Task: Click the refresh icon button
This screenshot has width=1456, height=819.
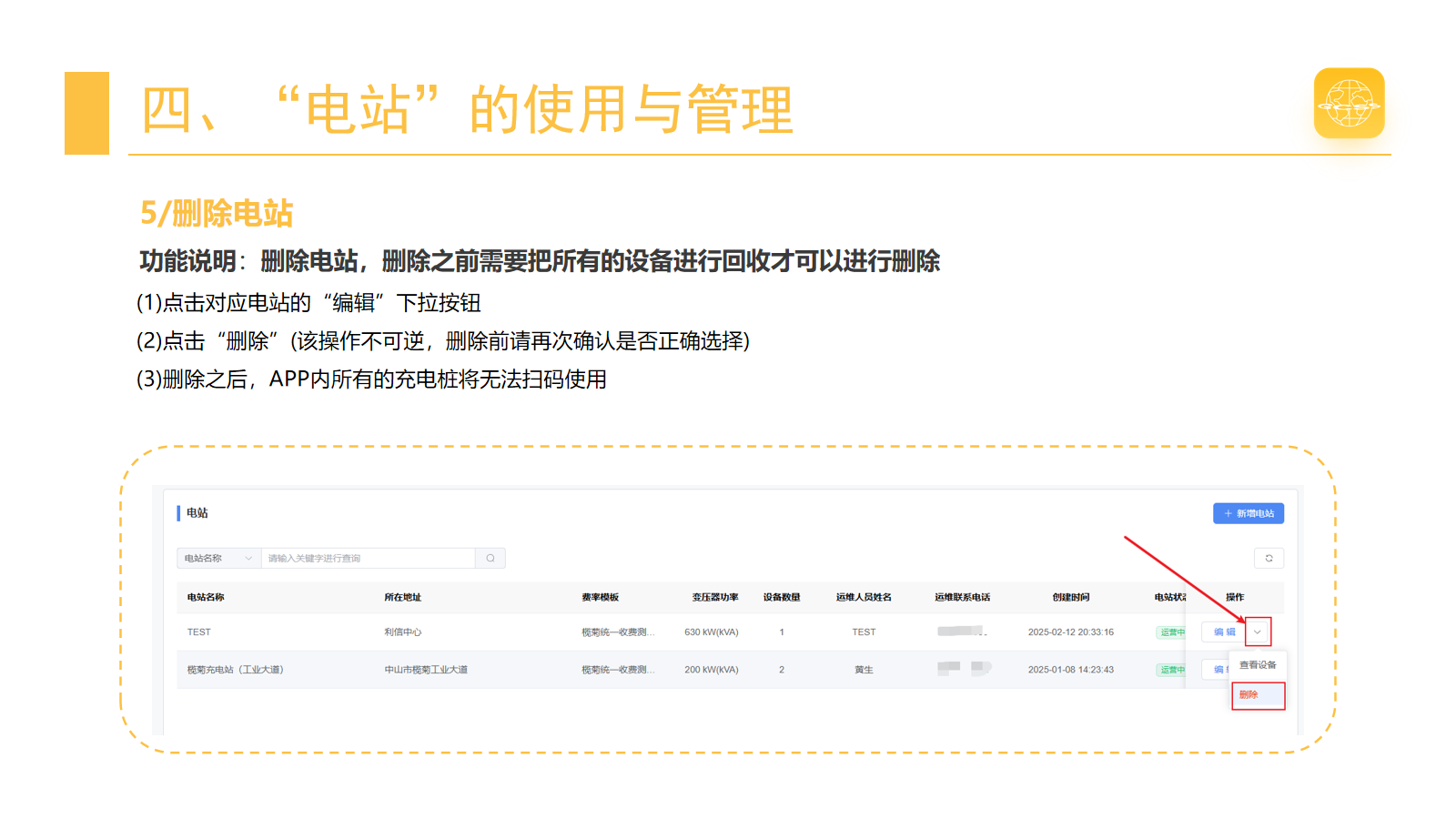Action: coord(1269,558)
